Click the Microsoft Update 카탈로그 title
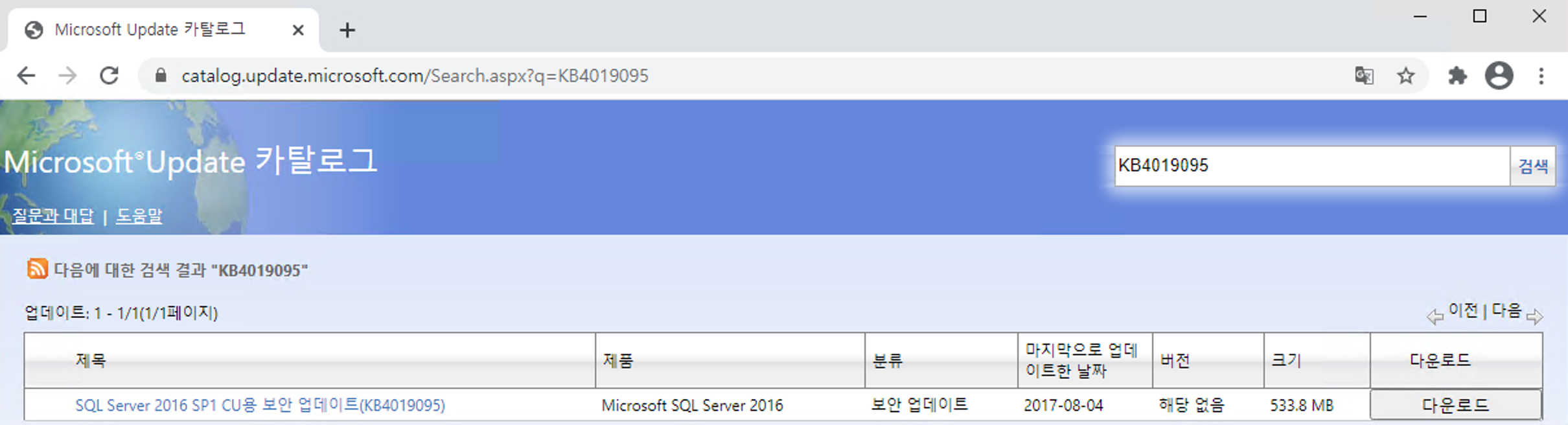This screenshot has height=425, width=1568. tap(190, 161)
